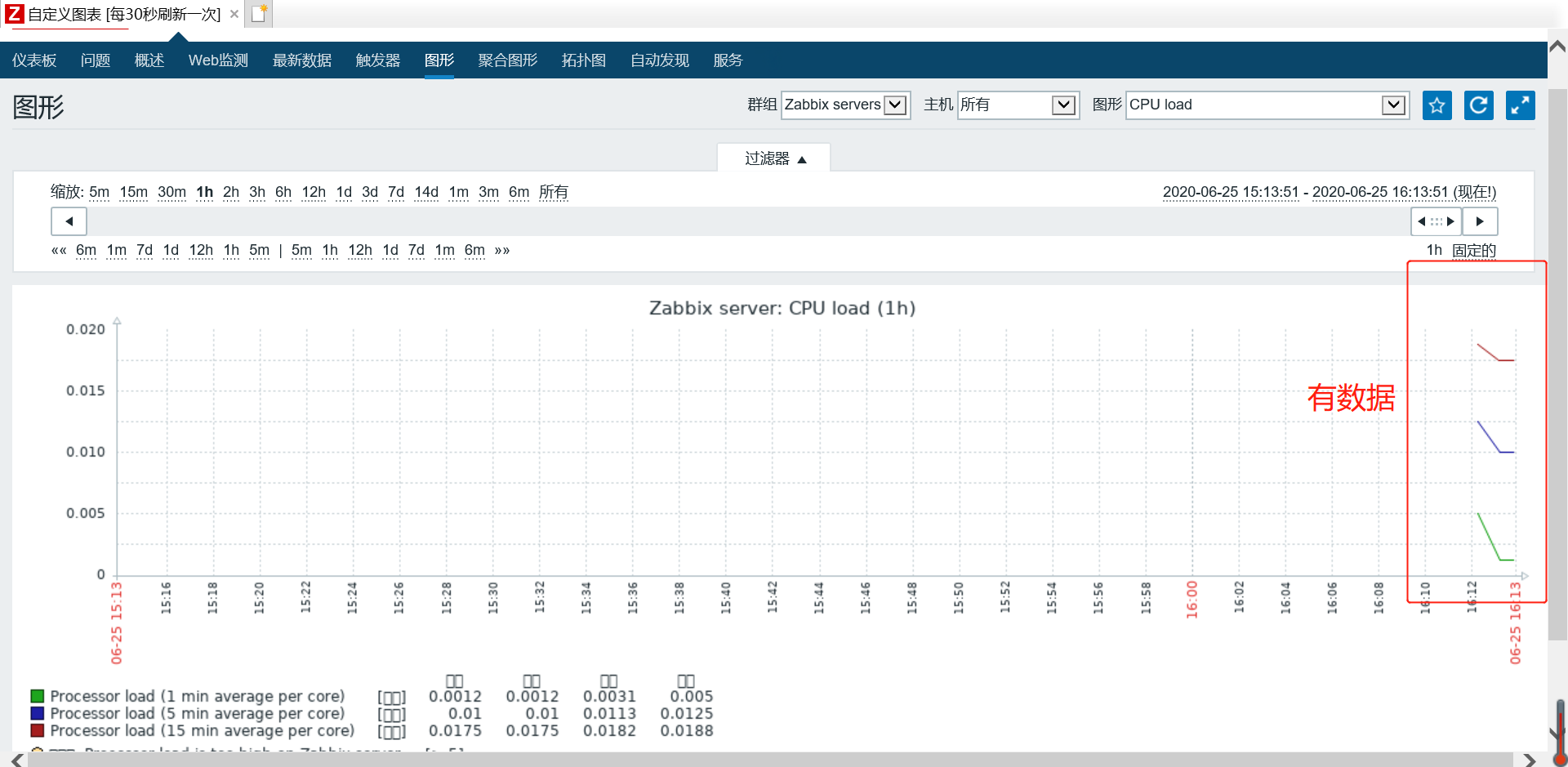Viewport: 1568px width, 767px height.
Task: Toggle the 固定的 fixed range link
Action: tap(1474, 250)
